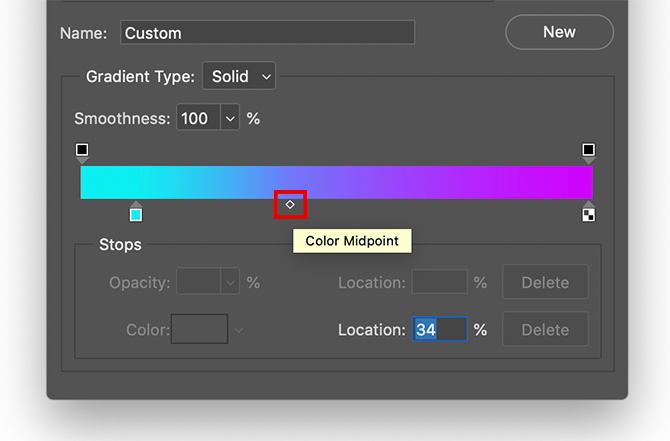Expand the Smoothness percentage dropdown
The width and height of the screenshot is (670, 441).
pos(231,119)
